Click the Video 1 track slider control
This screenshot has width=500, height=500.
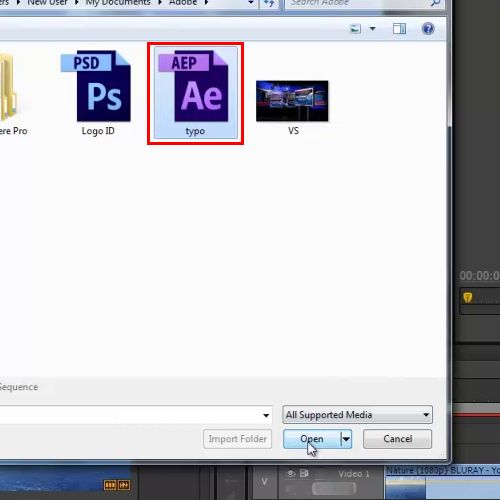[334, 489]
